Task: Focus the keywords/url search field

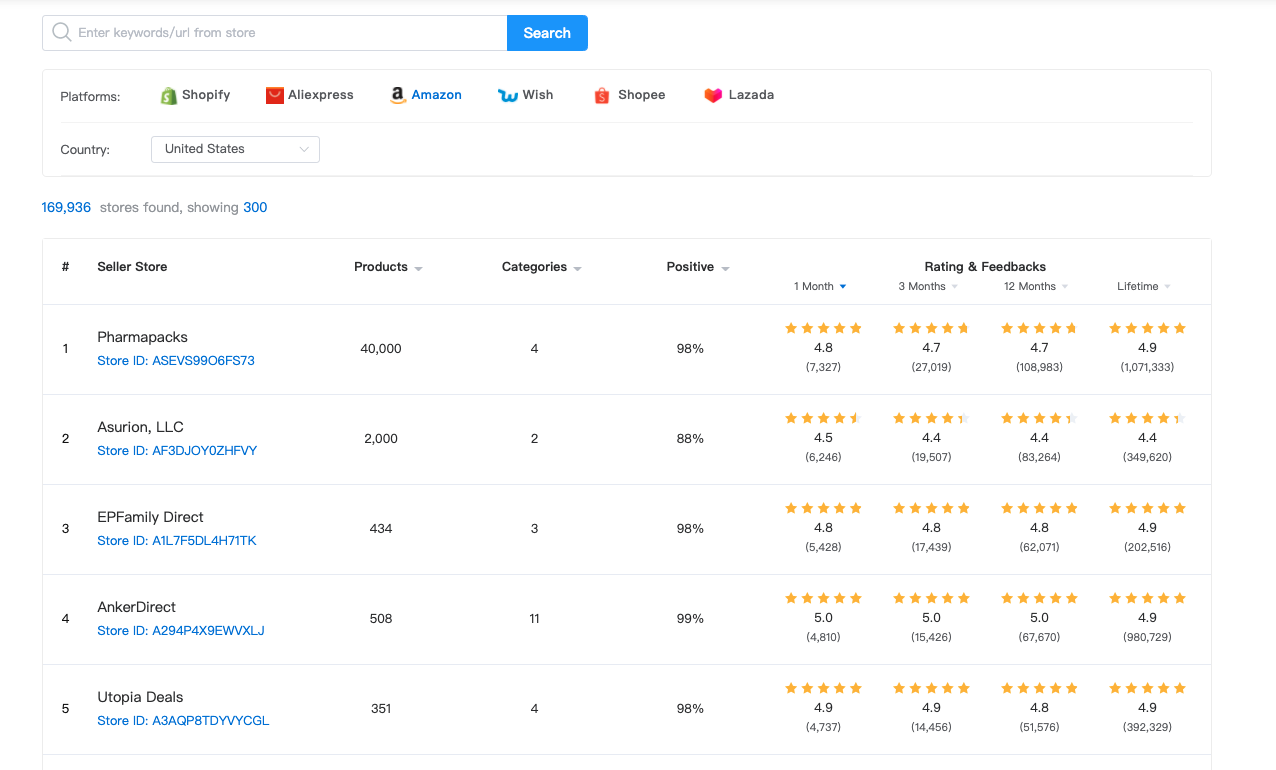Action: 275,33
